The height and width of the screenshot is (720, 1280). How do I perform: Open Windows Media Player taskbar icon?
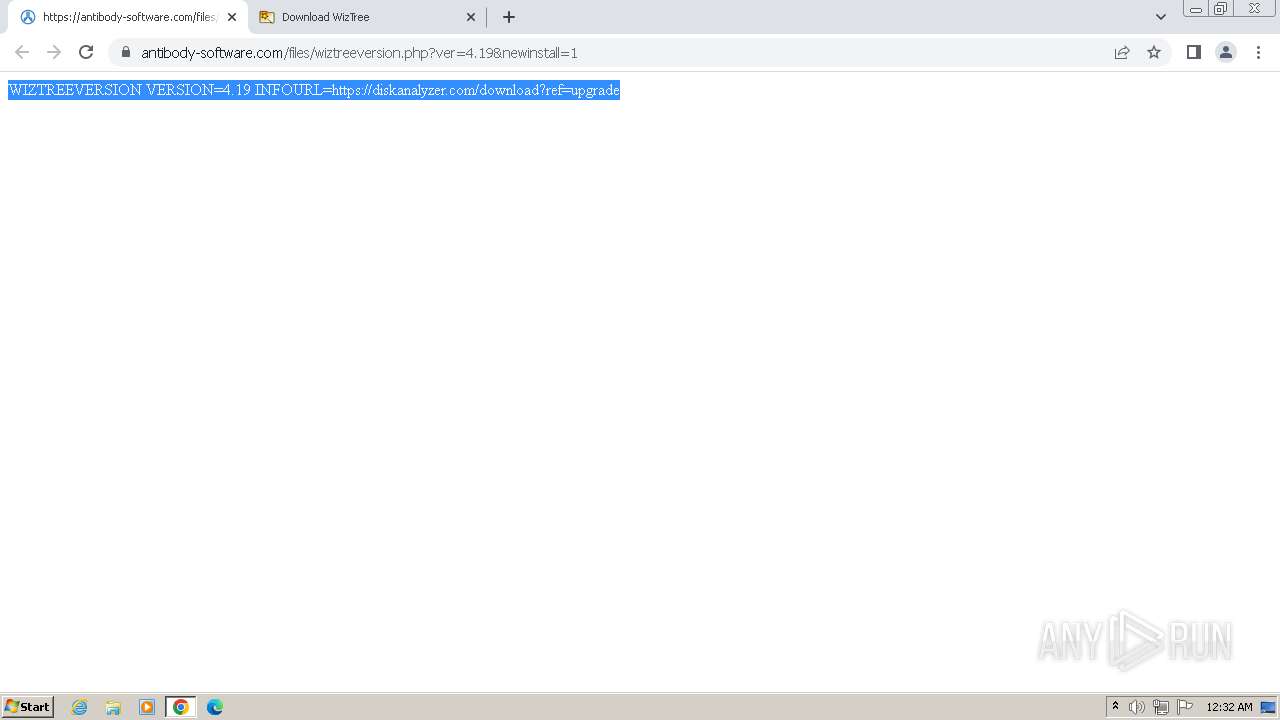tap(147, 707)
